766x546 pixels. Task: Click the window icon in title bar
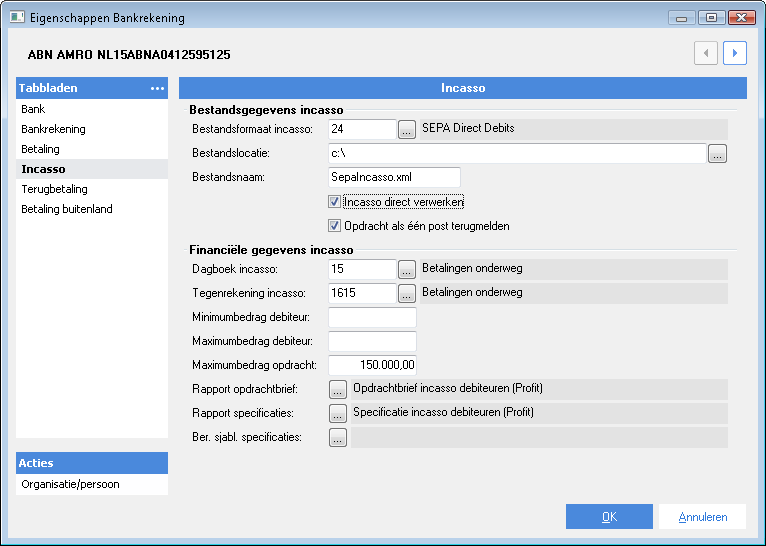17,18
